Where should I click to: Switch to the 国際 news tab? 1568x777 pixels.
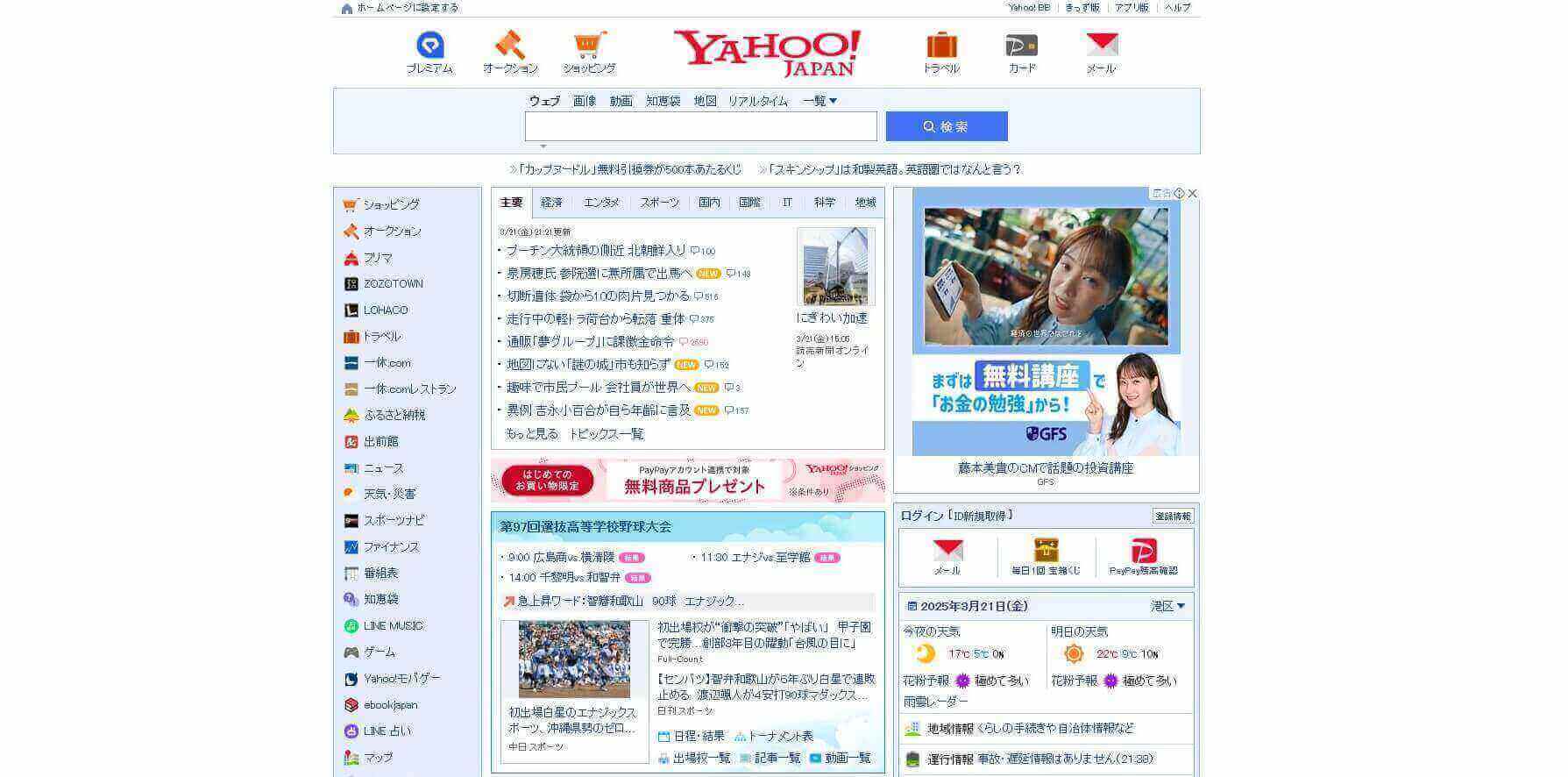(x=749, y=203)
